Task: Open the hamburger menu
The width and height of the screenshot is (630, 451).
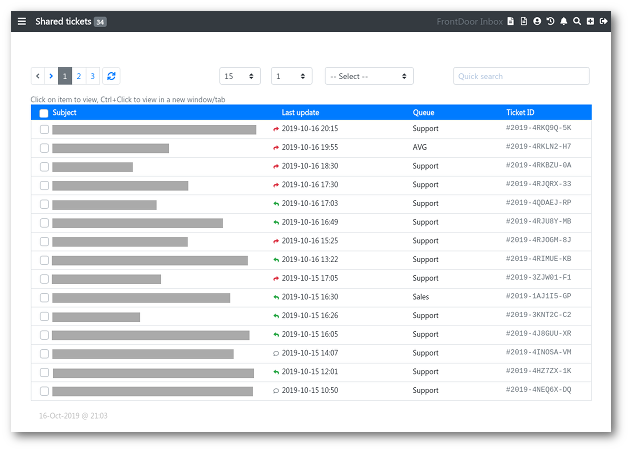Action: click(x=22, y=21)
